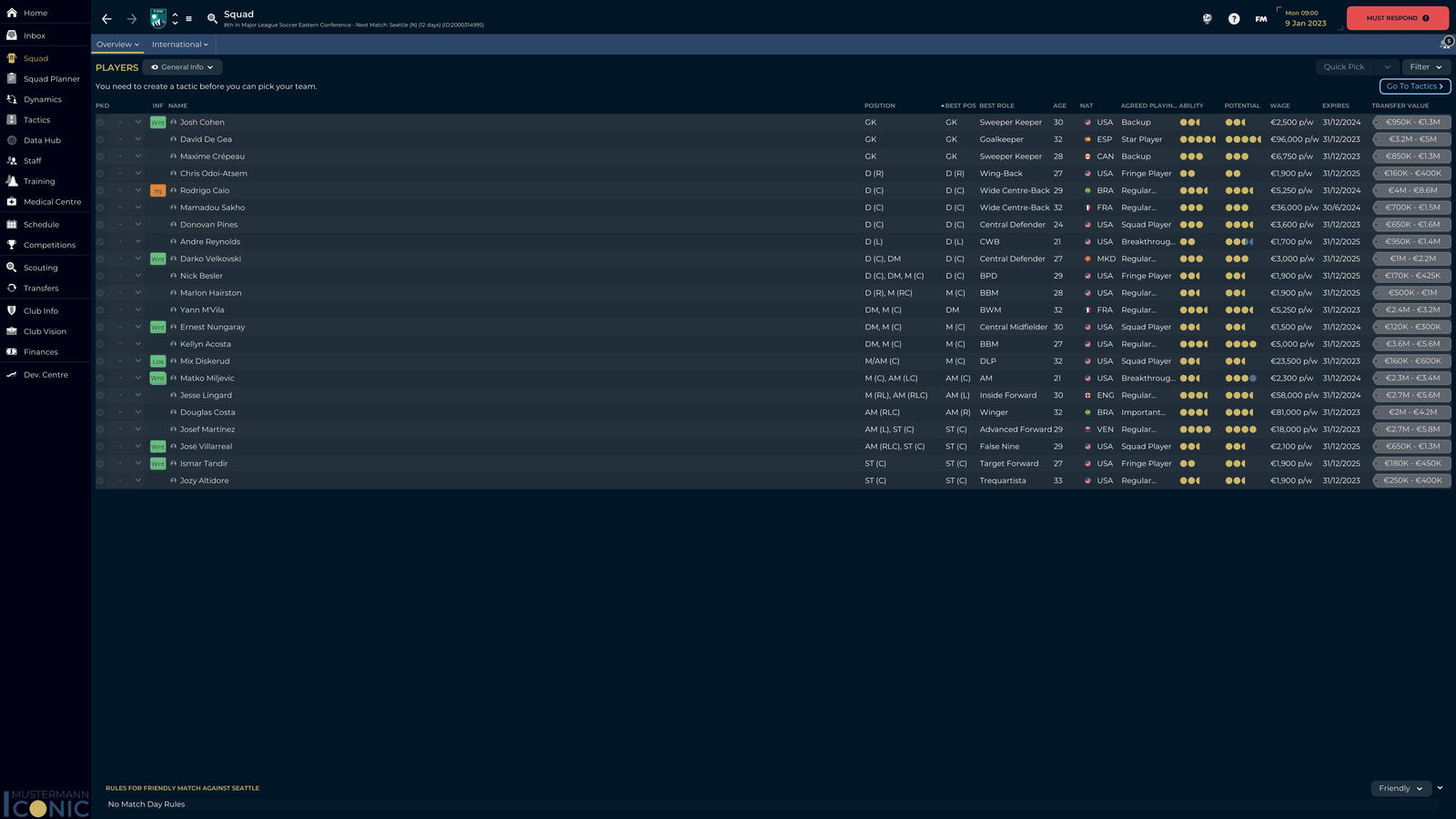Click the Go To Tactics button
This screenshot has width=1456, height=819.
tap(1414, 86)
